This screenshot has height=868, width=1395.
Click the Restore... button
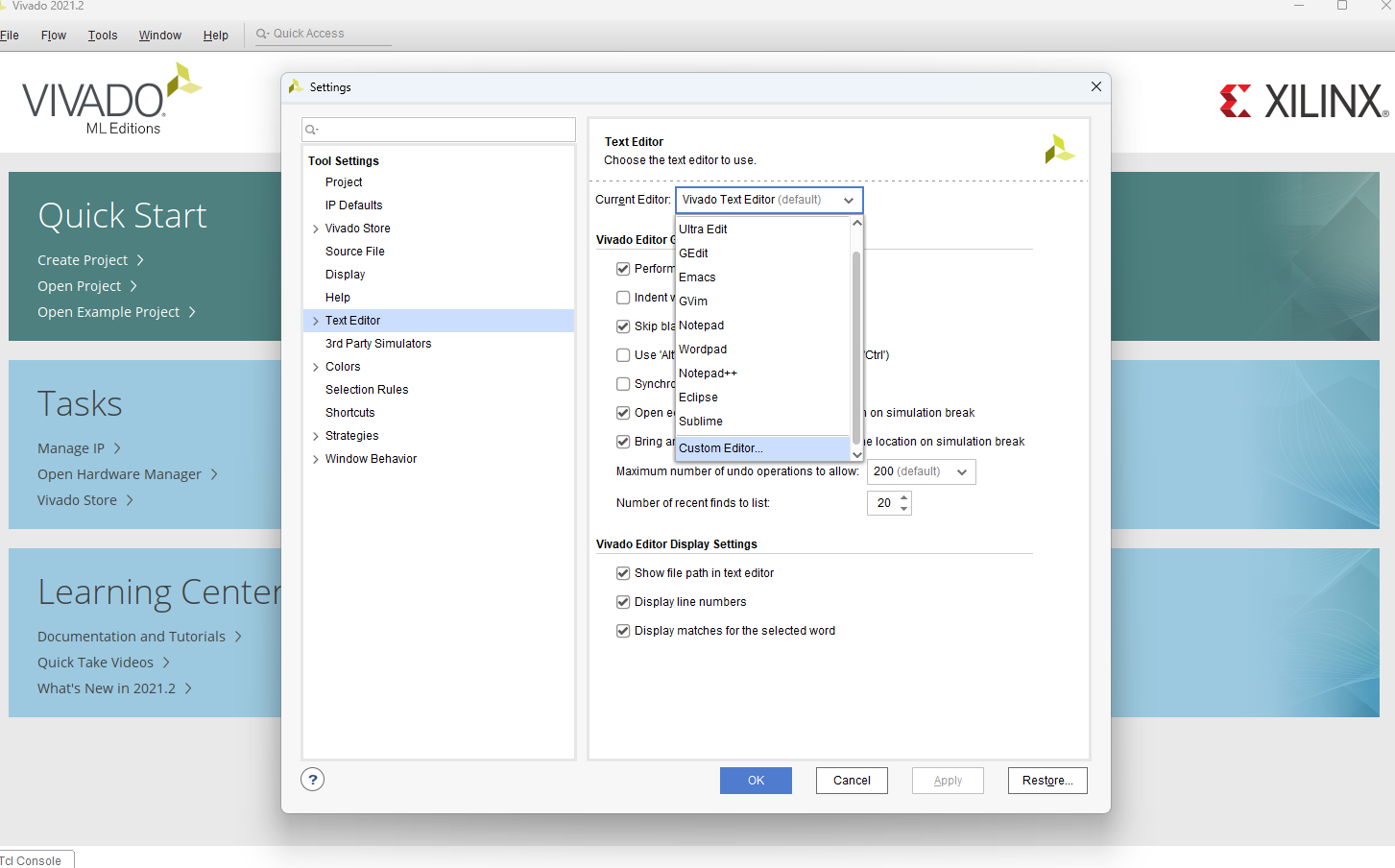[x=1047, y=781]
